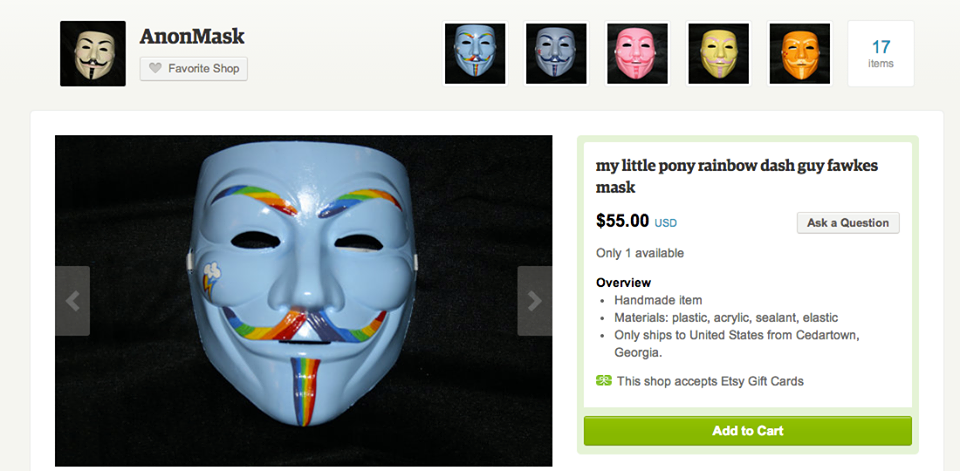
Task: Select the orange mask thumbnail
Action: click(x=799, y=53)
